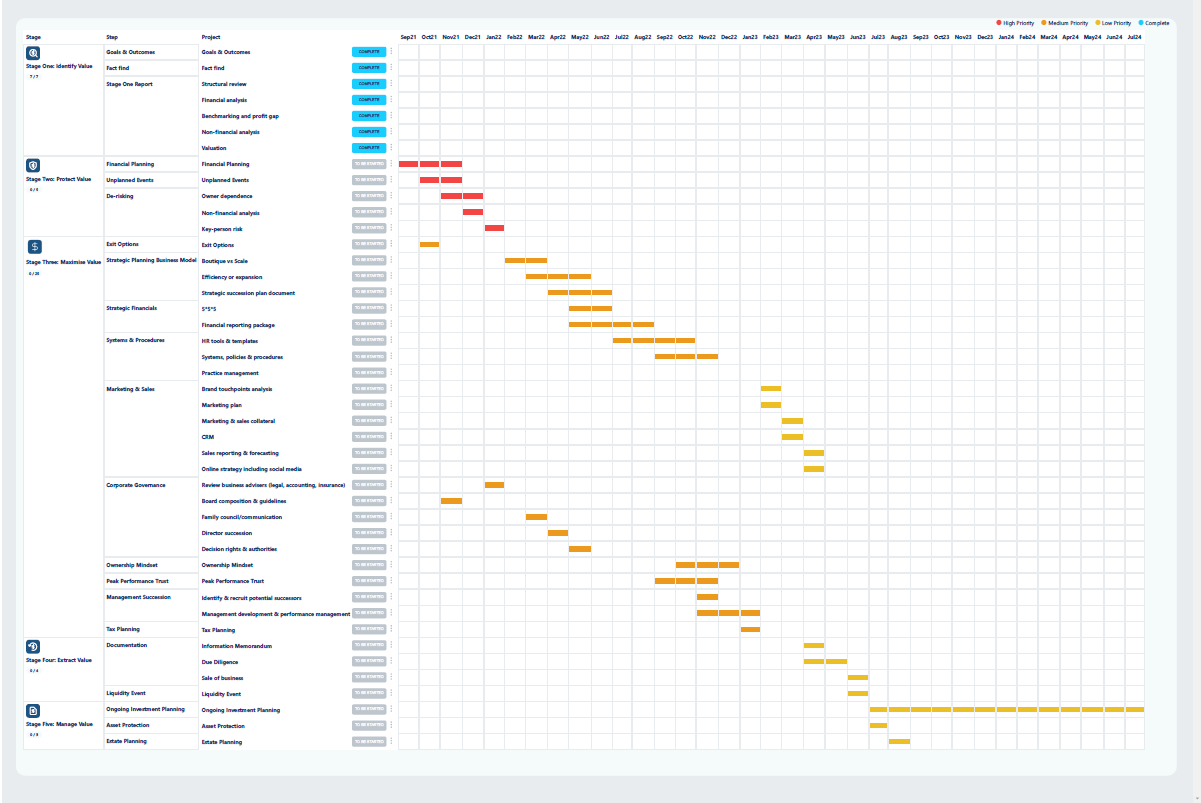Click the High Priority red legend dot

click(999, 22)
